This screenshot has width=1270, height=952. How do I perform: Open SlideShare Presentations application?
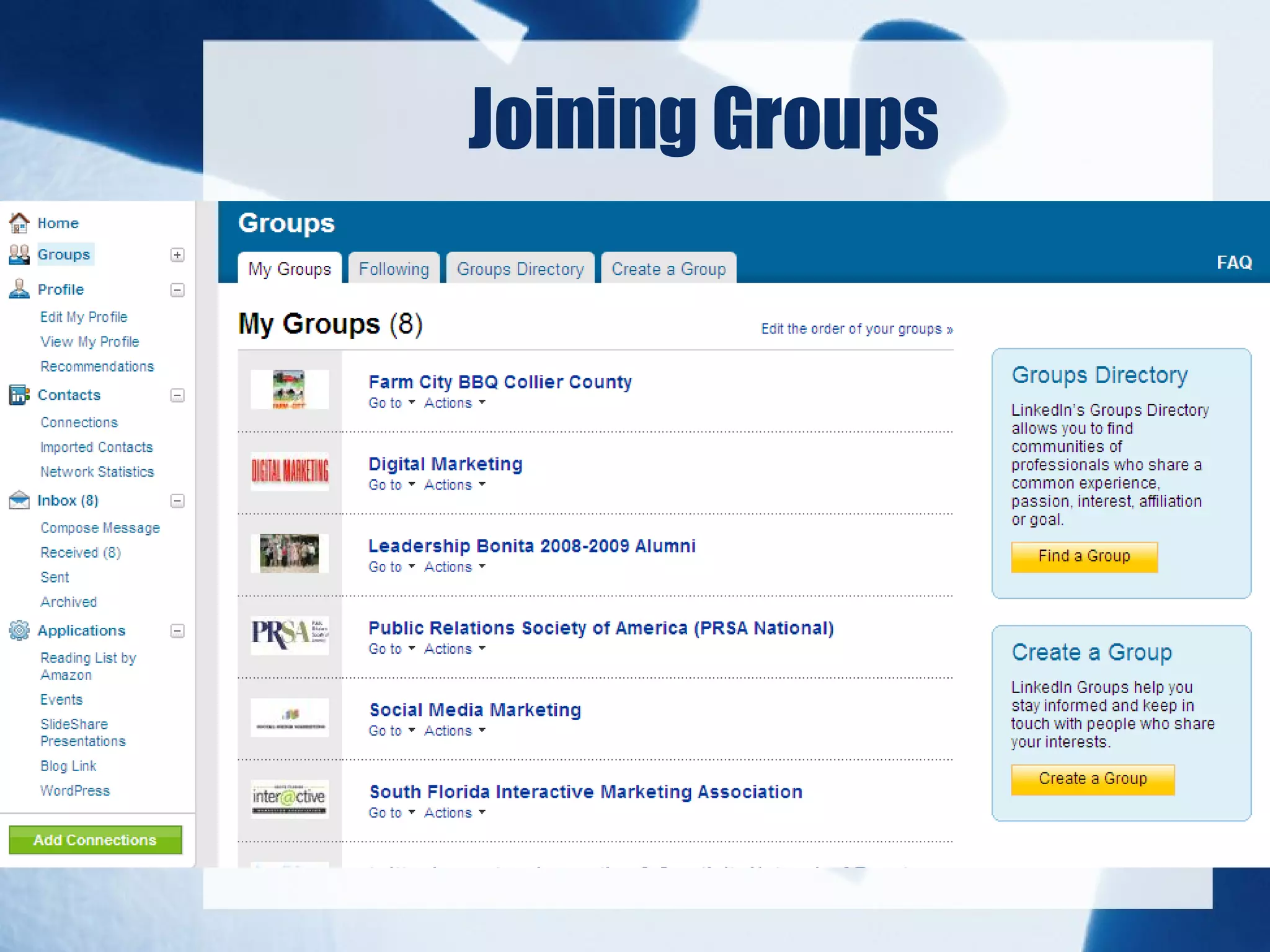tap(83, 733)
